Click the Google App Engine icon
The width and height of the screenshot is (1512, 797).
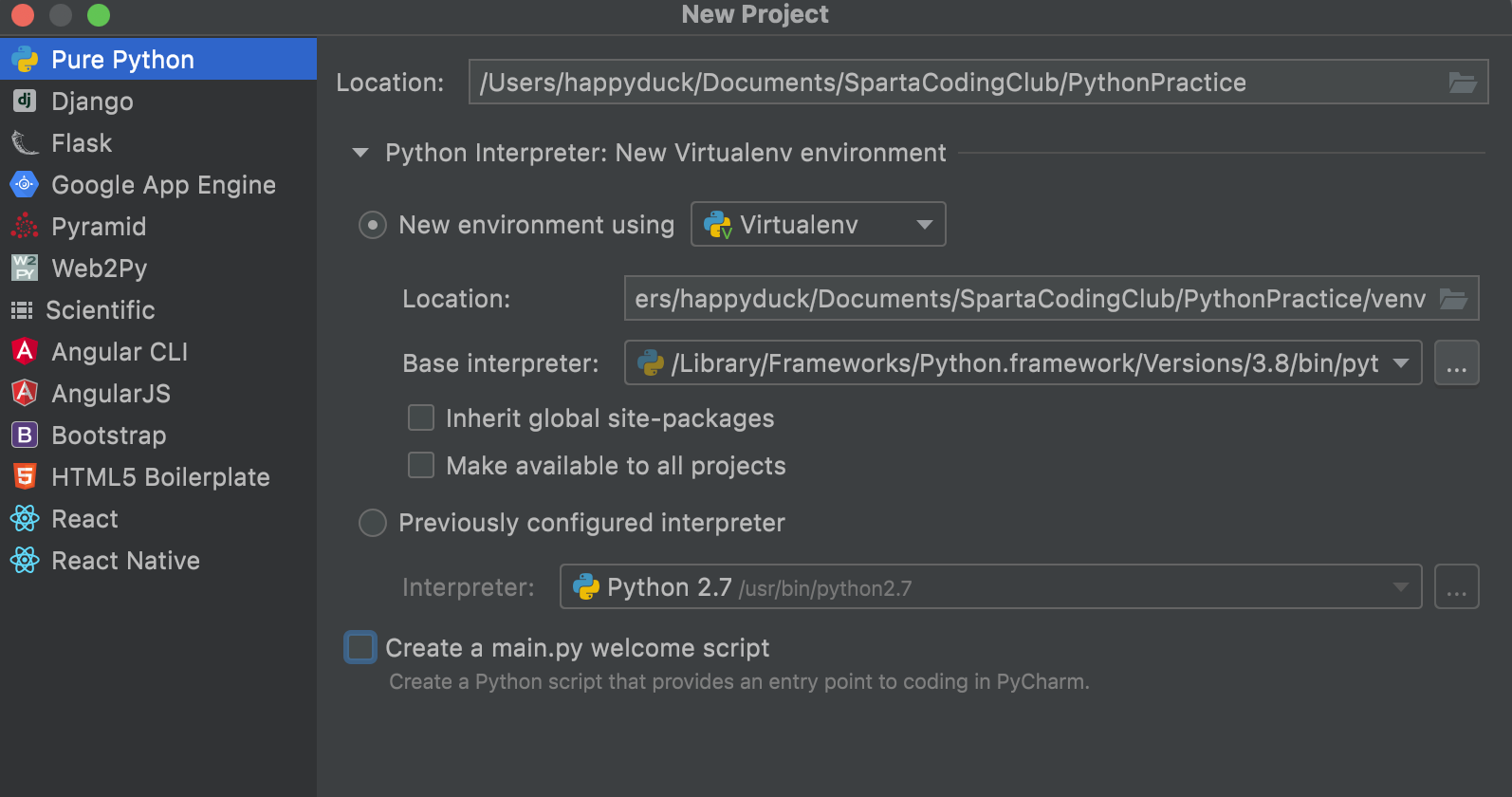pos(24,184)
